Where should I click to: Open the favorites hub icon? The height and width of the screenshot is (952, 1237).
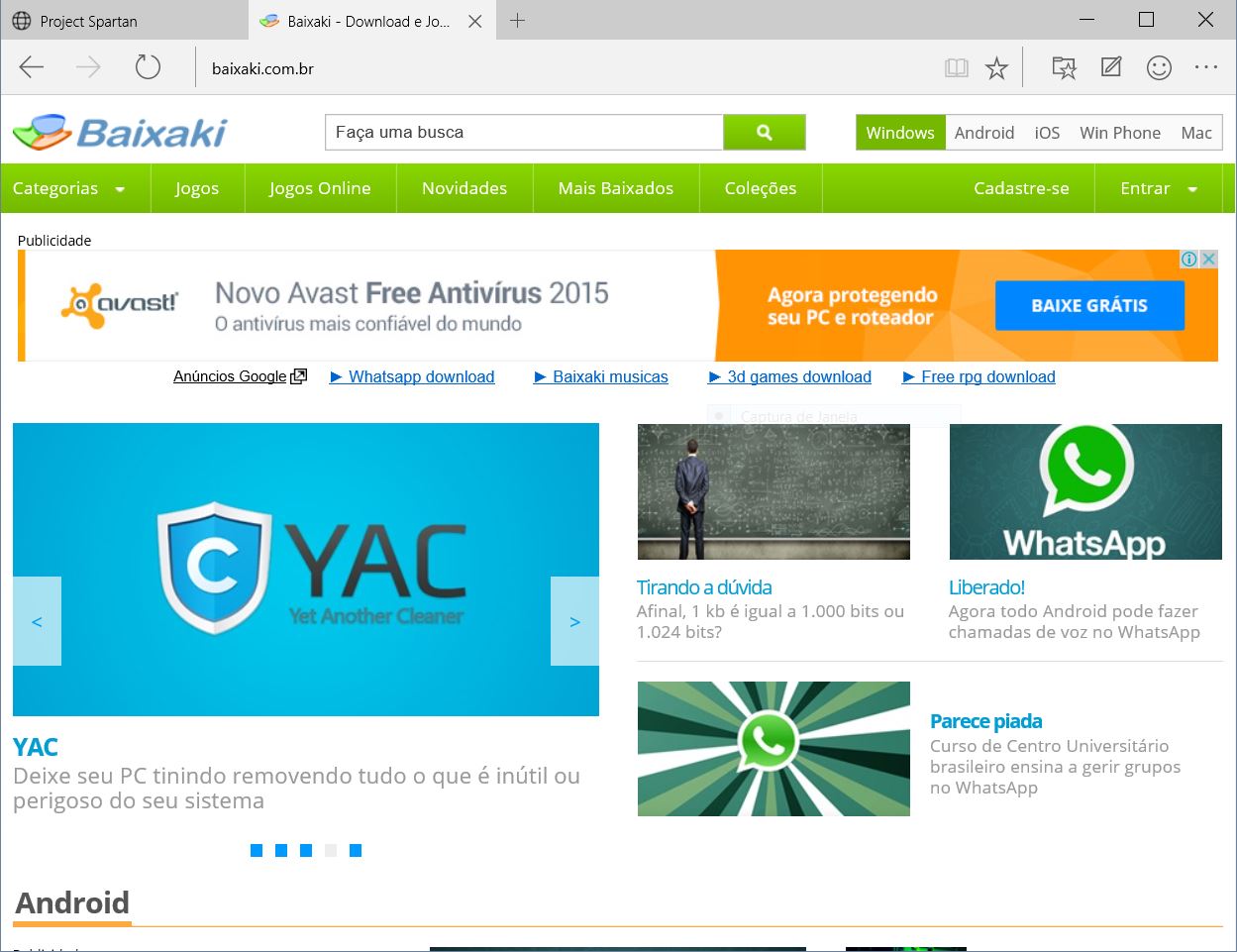pyautogui.click(x=1064, y=67)
